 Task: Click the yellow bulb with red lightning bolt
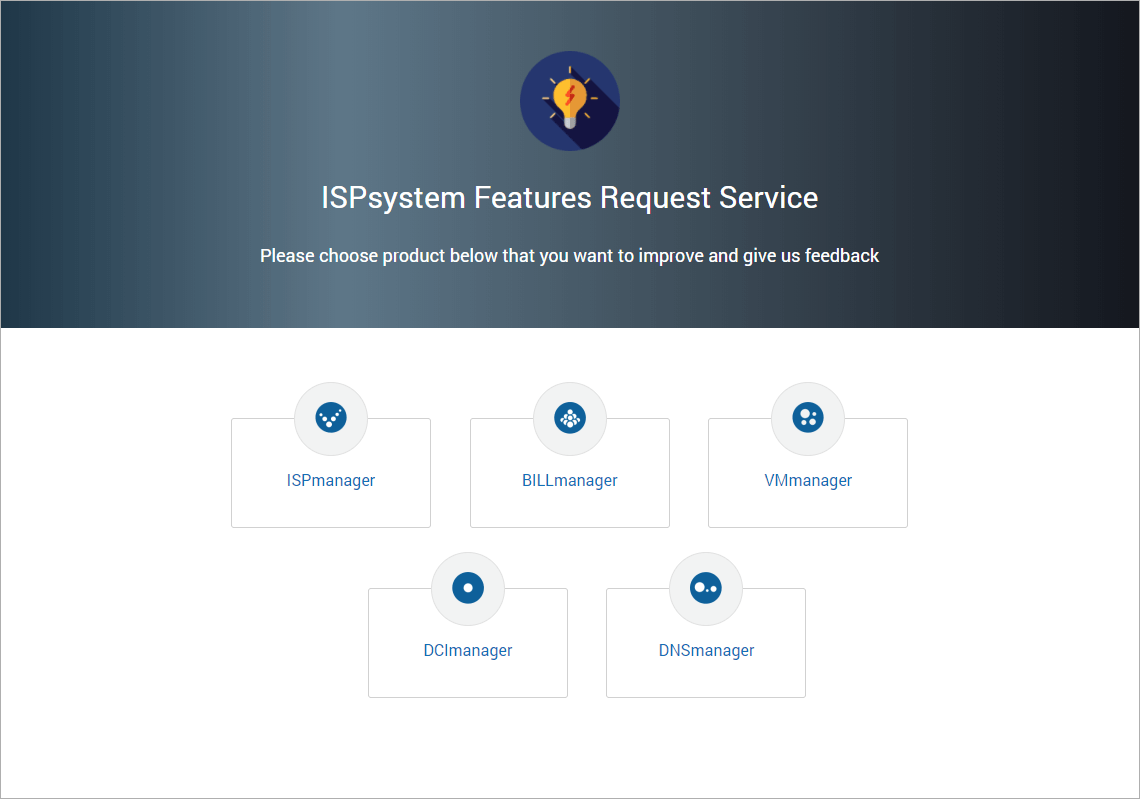(570, 100)
